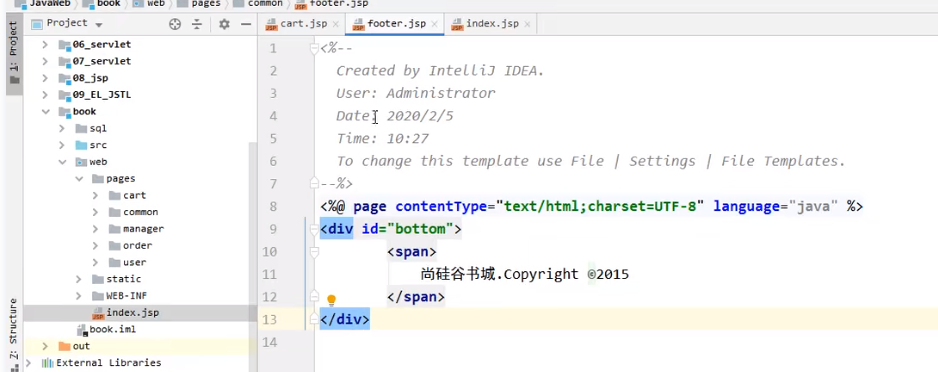This screenshot has height=372, width=938.
Task: Hide the Project panel with minus icon
Action: click(x=245, y=24)
